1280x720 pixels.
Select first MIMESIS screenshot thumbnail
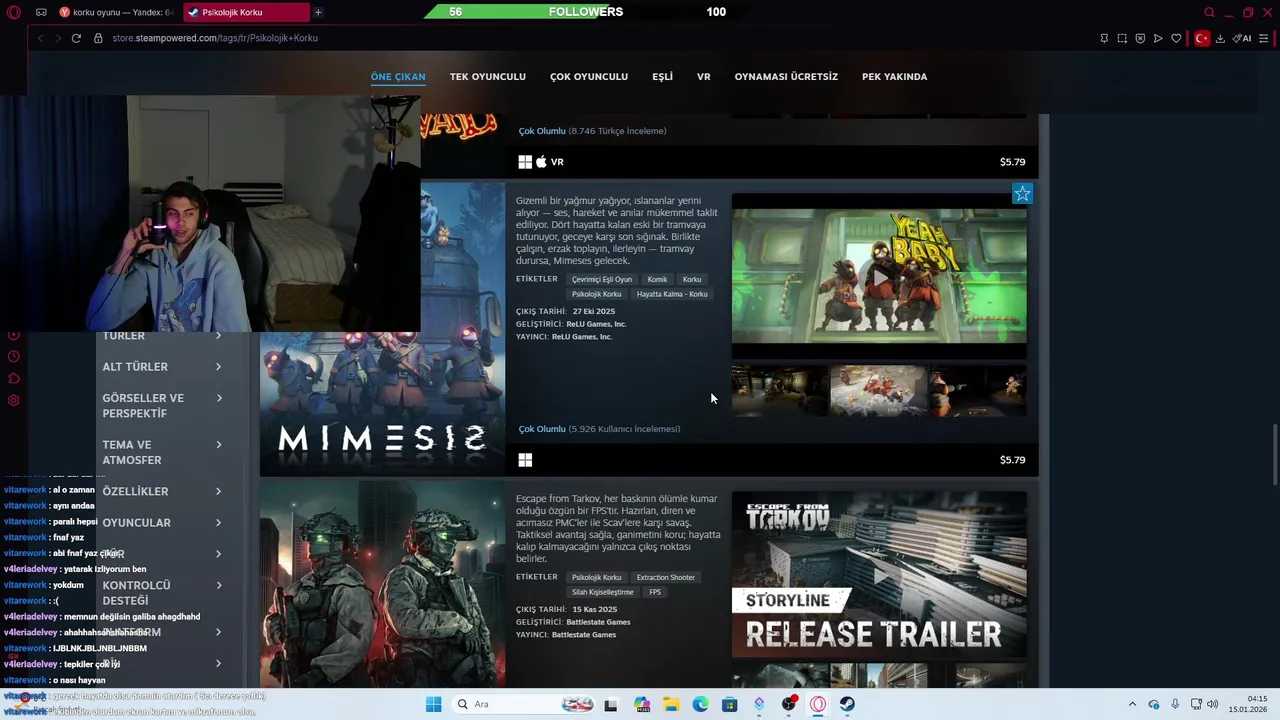tap(780, 390)
